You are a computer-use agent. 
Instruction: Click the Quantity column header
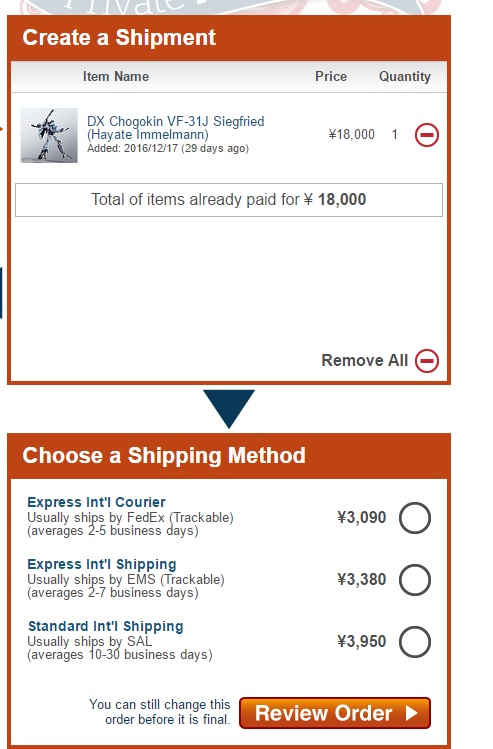[405, 76]
